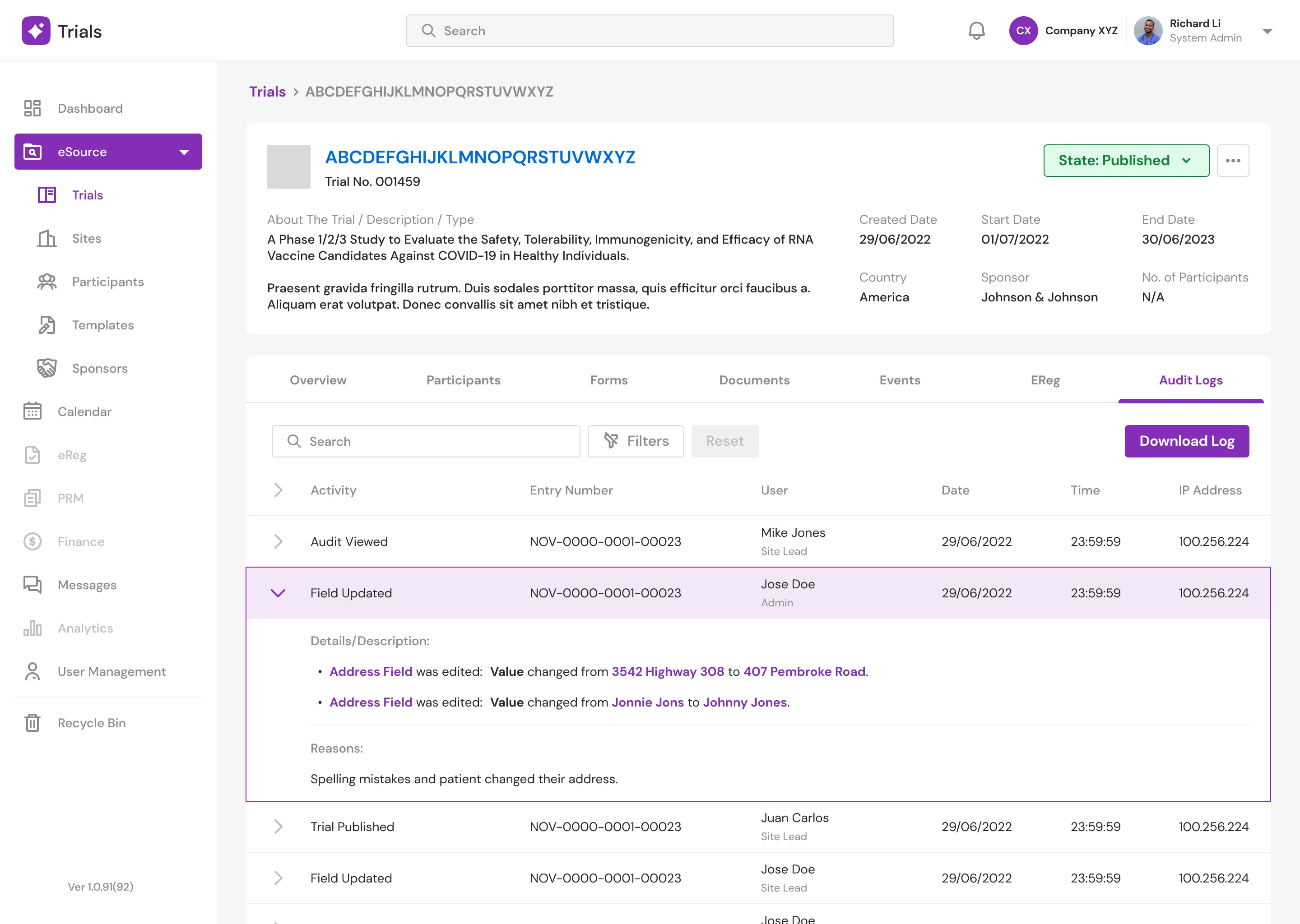1300x924 pixels.
Task: Switch to the Documents tab
Action: coord(754,380)
